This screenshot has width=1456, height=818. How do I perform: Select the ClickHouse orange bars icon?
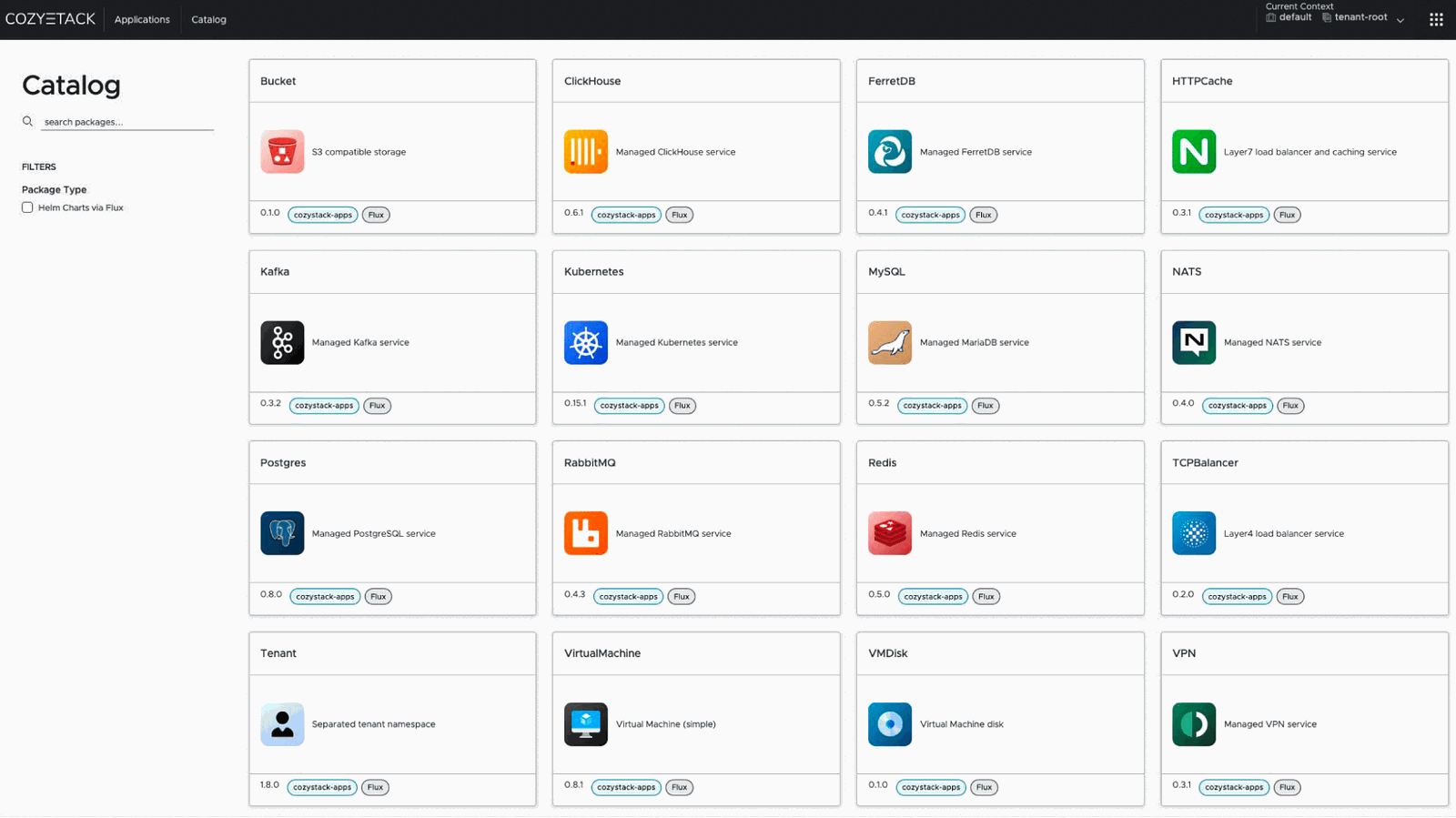[586, 152]
